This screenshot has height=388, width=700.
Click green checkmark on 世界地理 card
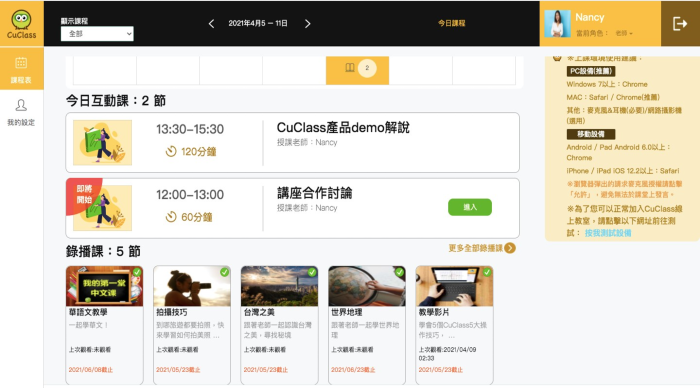click(x=399, y=272)
